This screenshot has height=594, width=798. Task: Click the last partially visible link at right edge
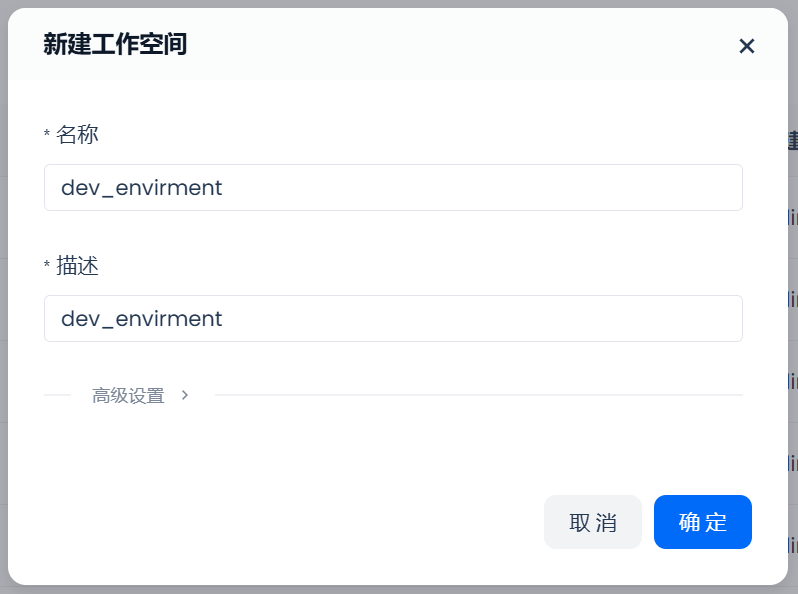pyautogui.click(x=793, y=545)
